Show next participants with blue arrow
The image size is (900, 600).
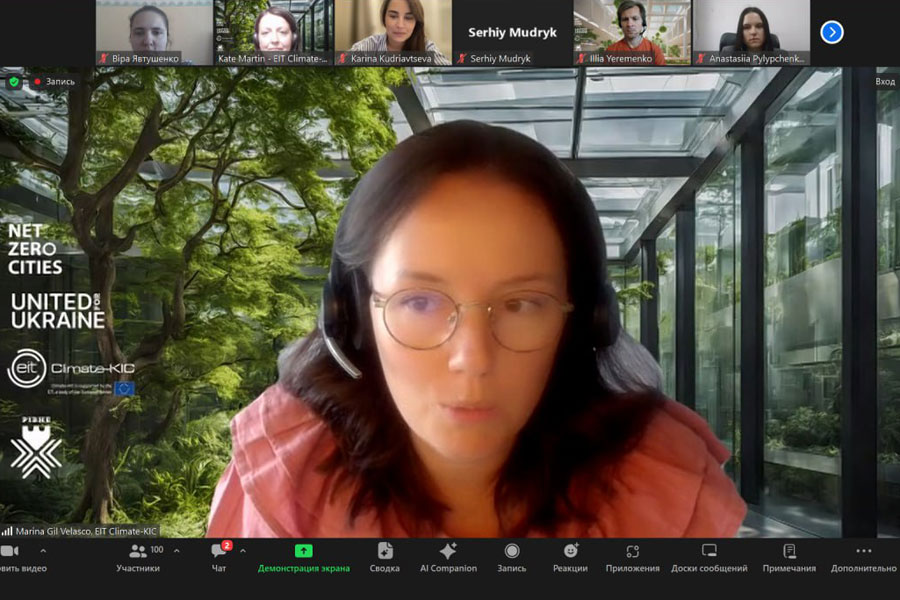point(832,32)
